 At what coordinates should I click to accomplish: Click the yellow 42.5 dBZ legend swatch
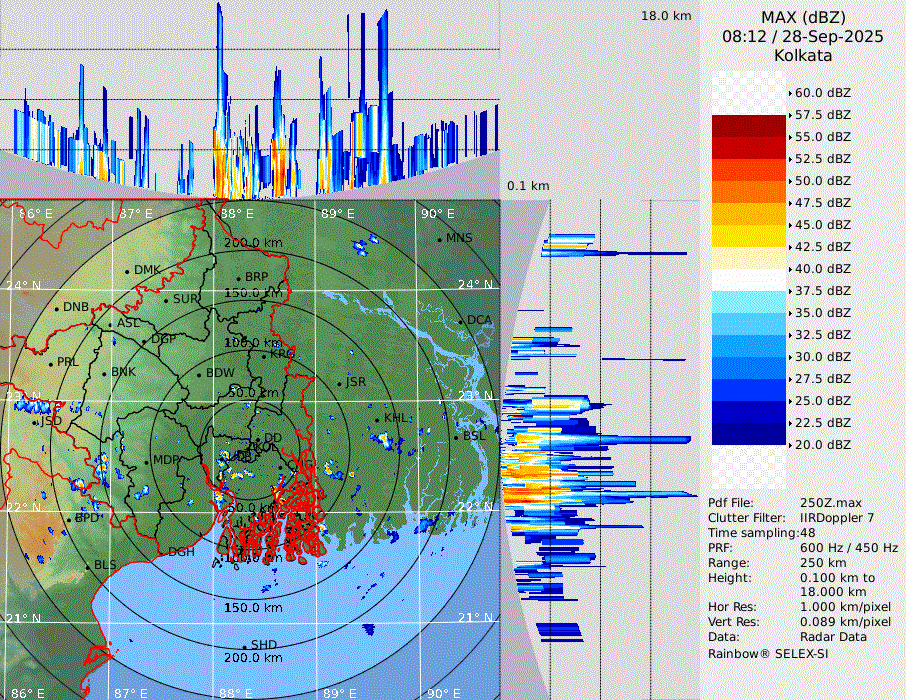click(x=749, y=236)
